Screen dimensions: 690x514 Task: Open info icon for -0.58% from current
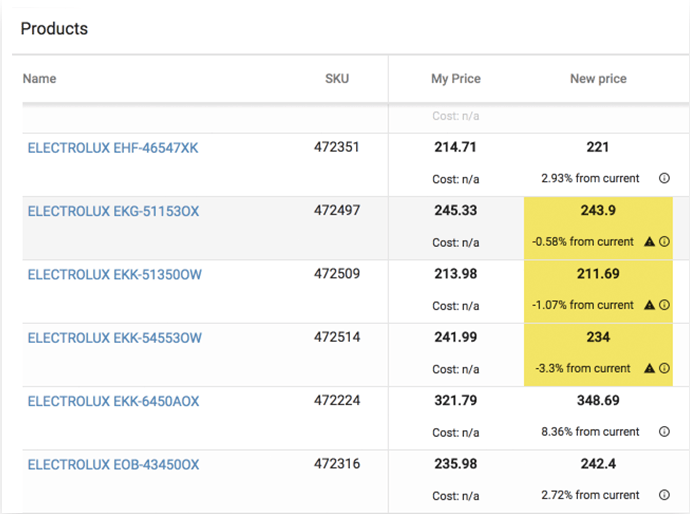click(664, 242)
